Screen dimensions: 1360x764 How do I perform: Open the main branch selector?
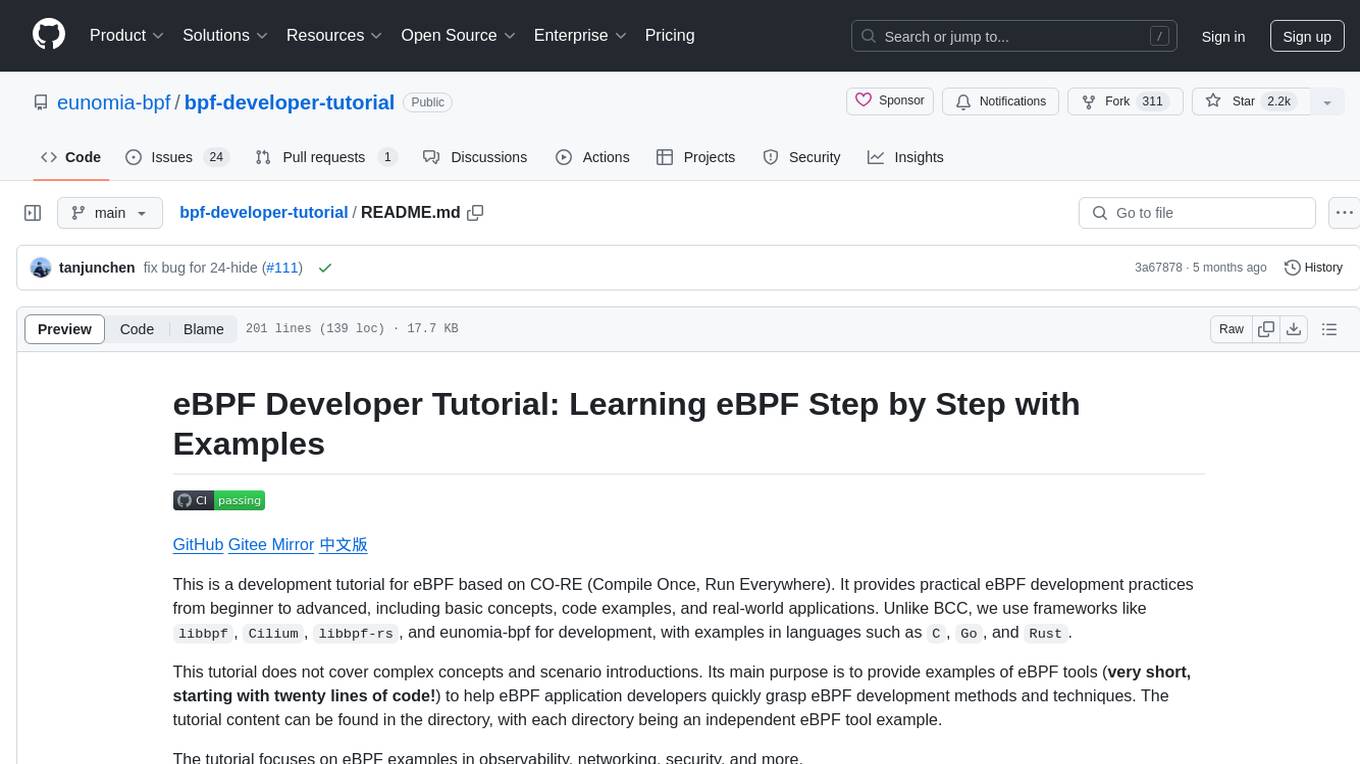pos(110,213)
